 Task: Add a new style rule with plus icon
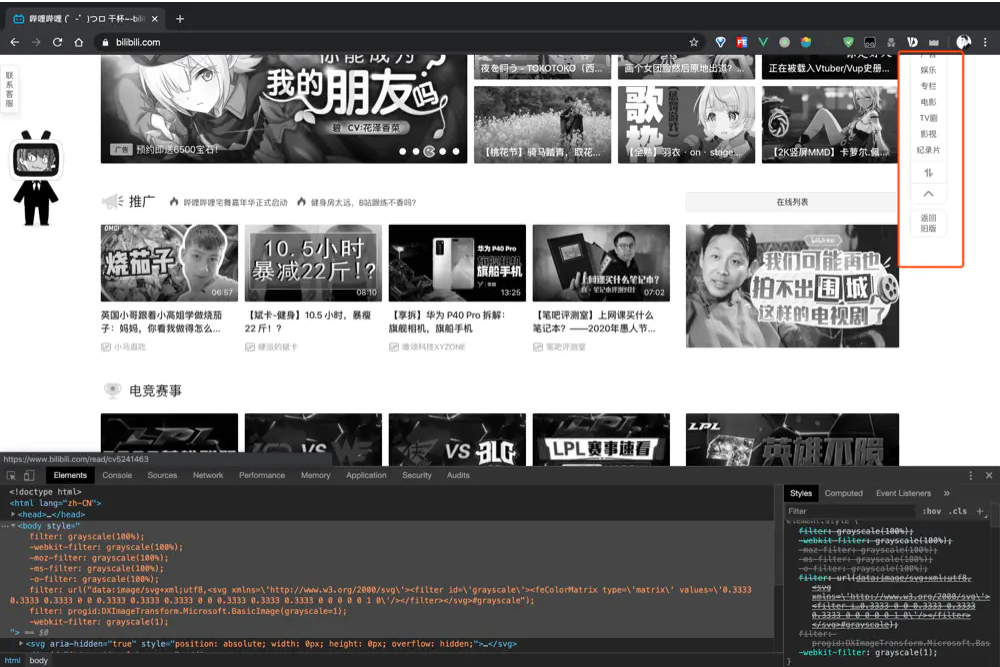pos(980,511)
